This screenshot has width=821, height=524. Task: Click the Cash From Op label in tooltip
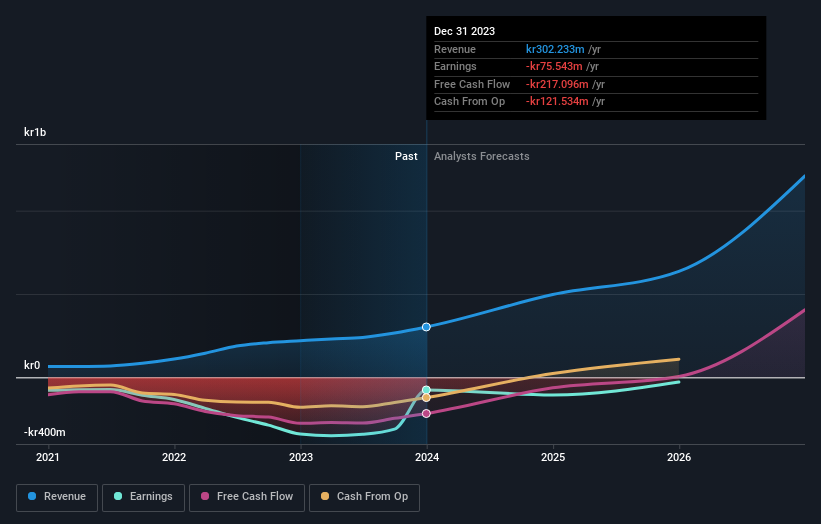point(469,102)
